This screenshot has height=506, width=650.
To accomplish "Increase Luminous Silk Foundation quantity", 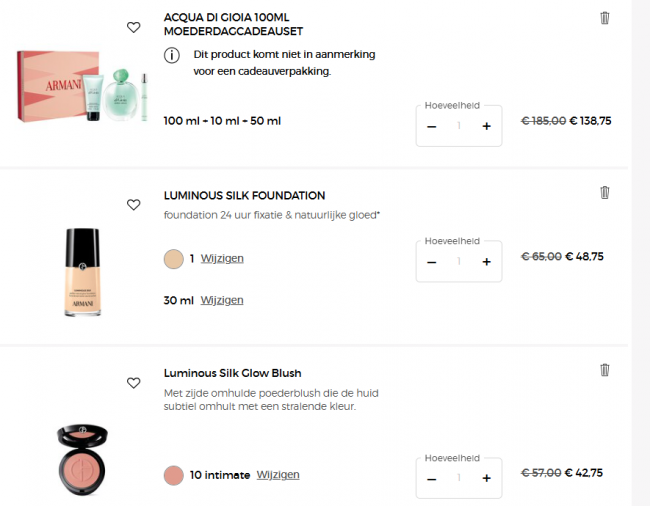I will (x=486, y=262).
